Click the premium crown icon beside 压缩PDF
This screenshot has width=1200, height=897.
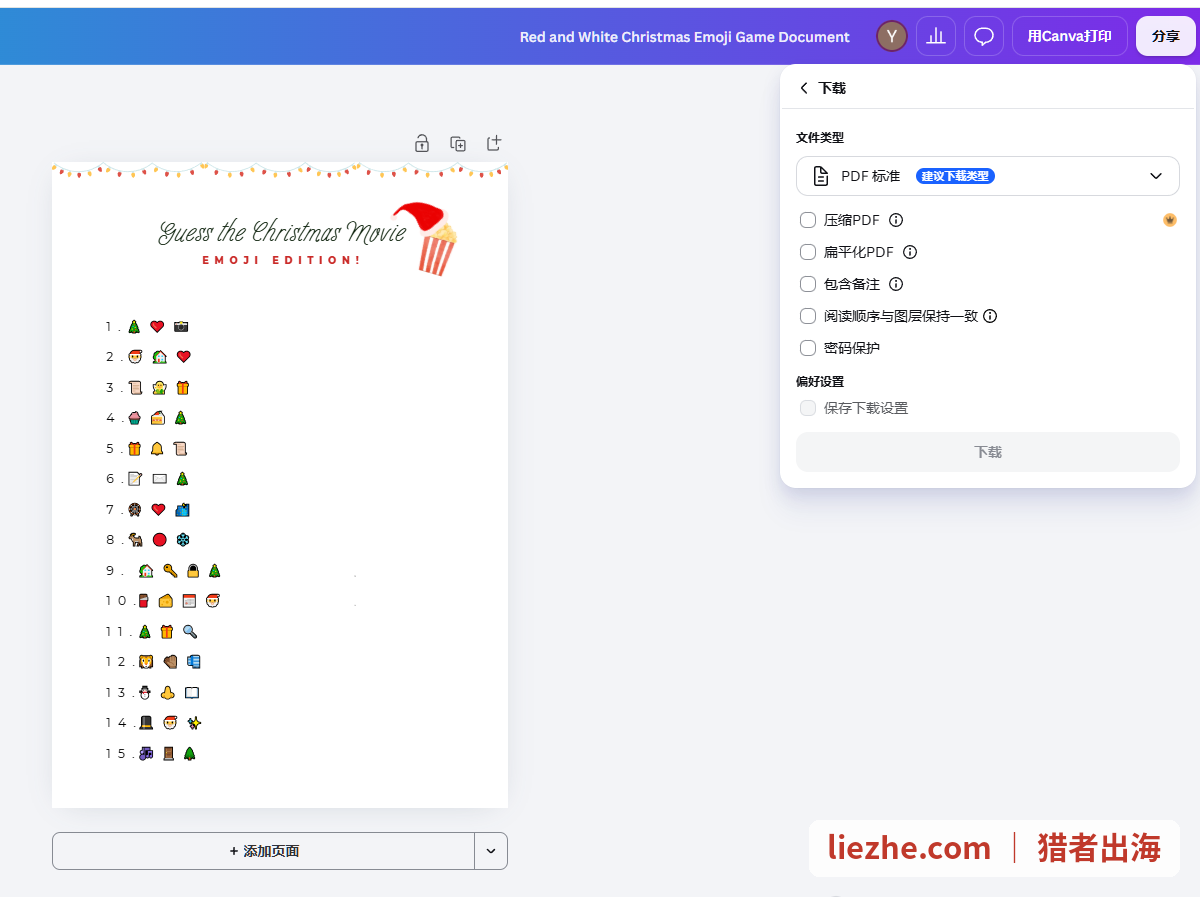(1170, 220)
